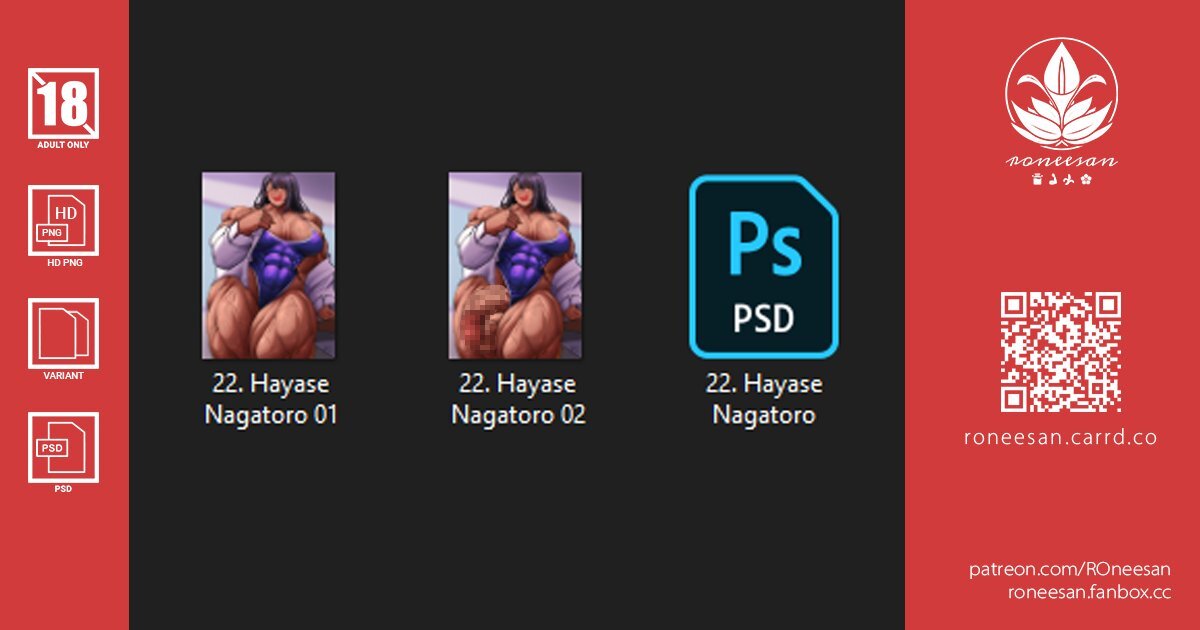Click the QR code image

pos(1061,352)
